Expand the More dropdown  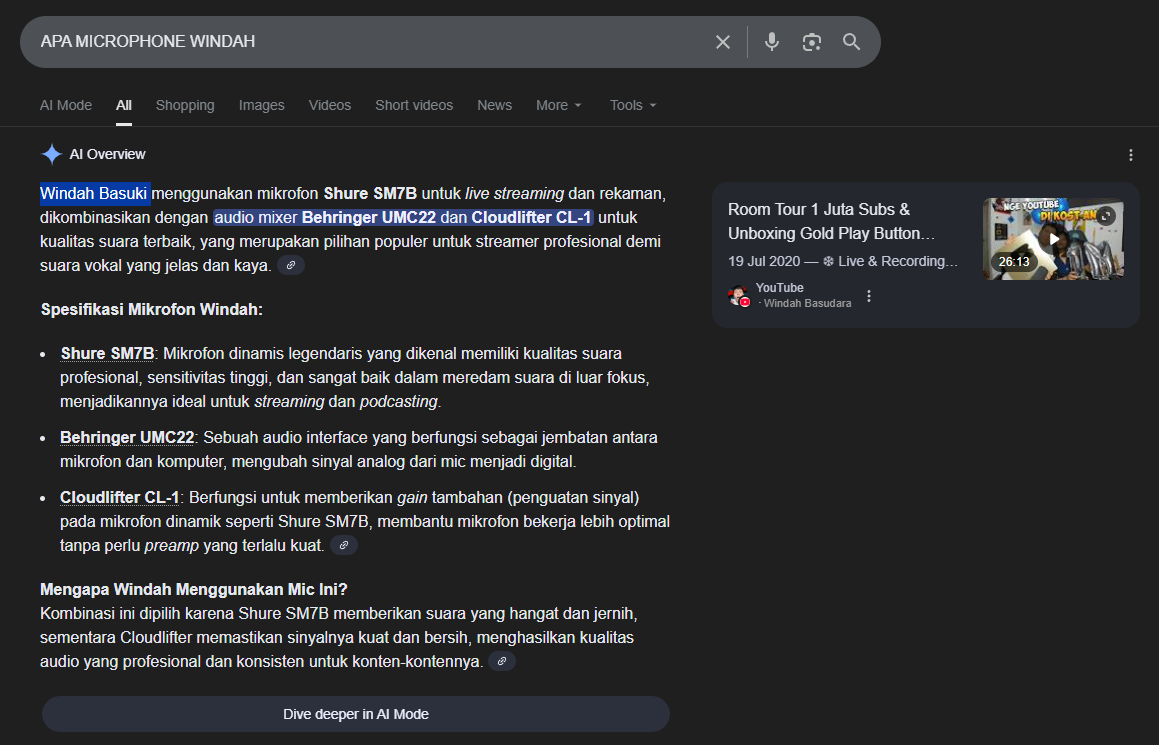coord(559,105)
